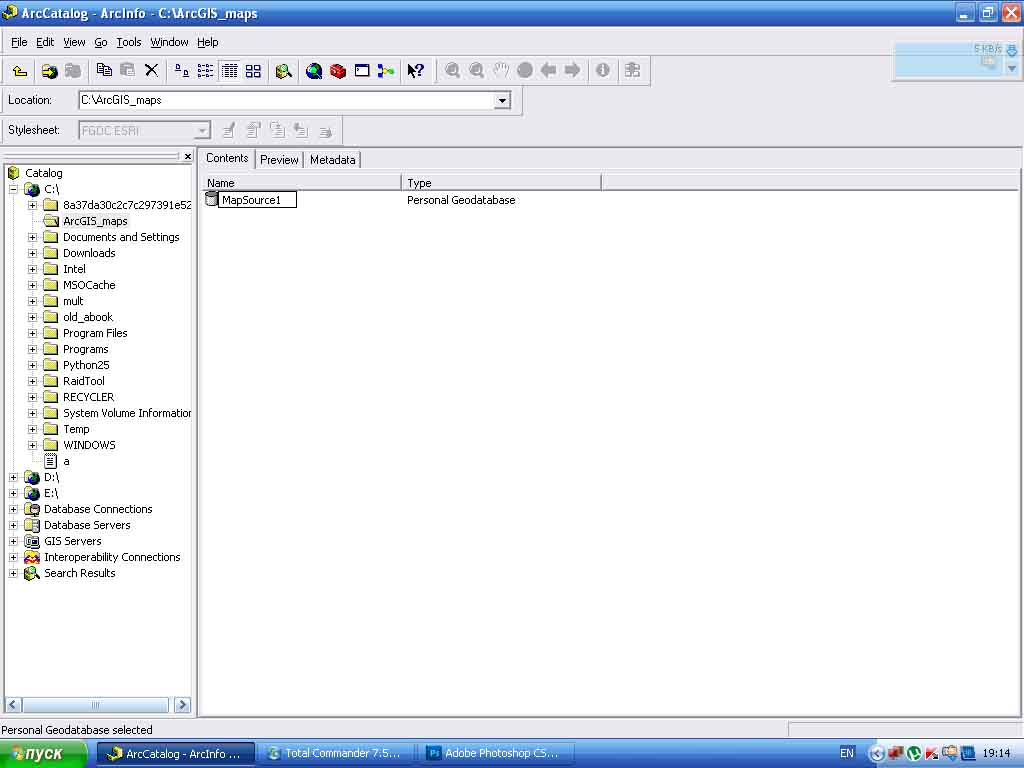1024x768 pixels.
Task: Expand the WINDOWS folder node
Action: tap(32, 445)
